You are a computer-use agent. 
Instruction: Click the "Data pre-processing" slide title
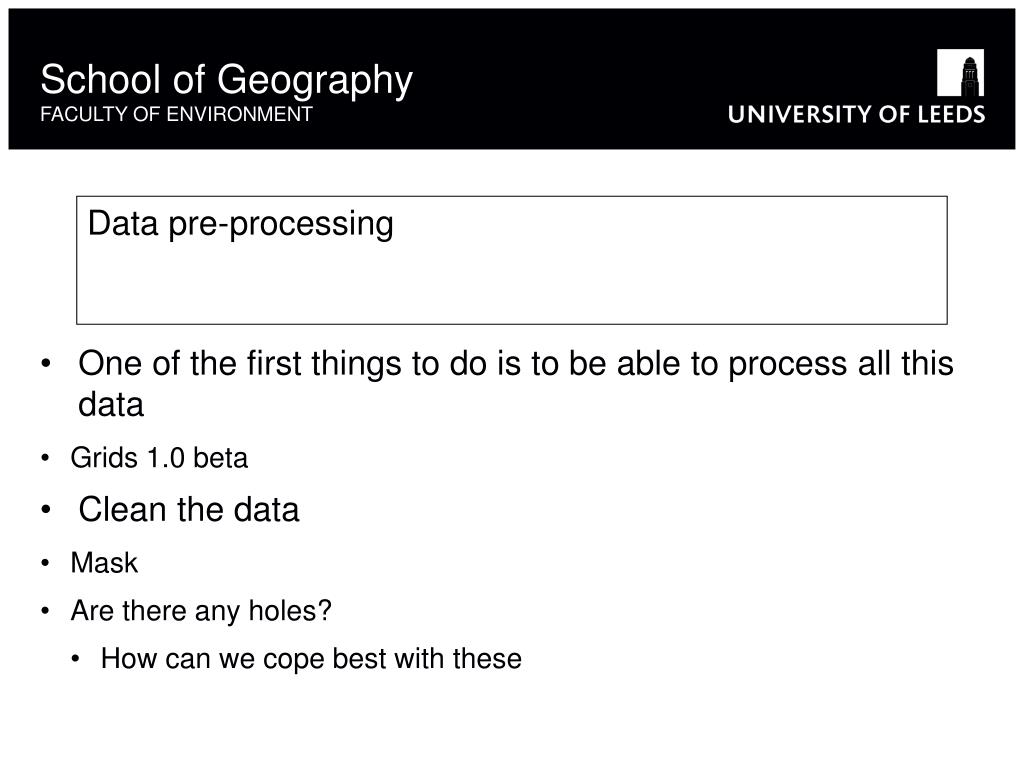click(x=241, y=224)
